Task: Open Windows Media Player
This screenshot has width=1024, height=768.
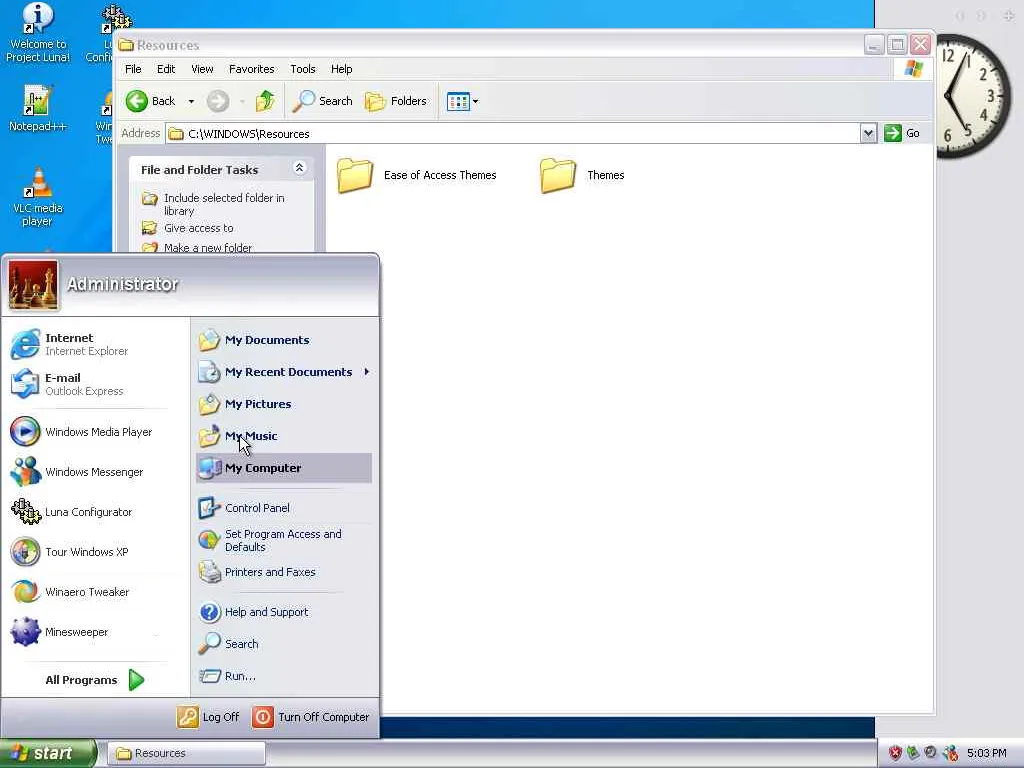Action: 82,432
